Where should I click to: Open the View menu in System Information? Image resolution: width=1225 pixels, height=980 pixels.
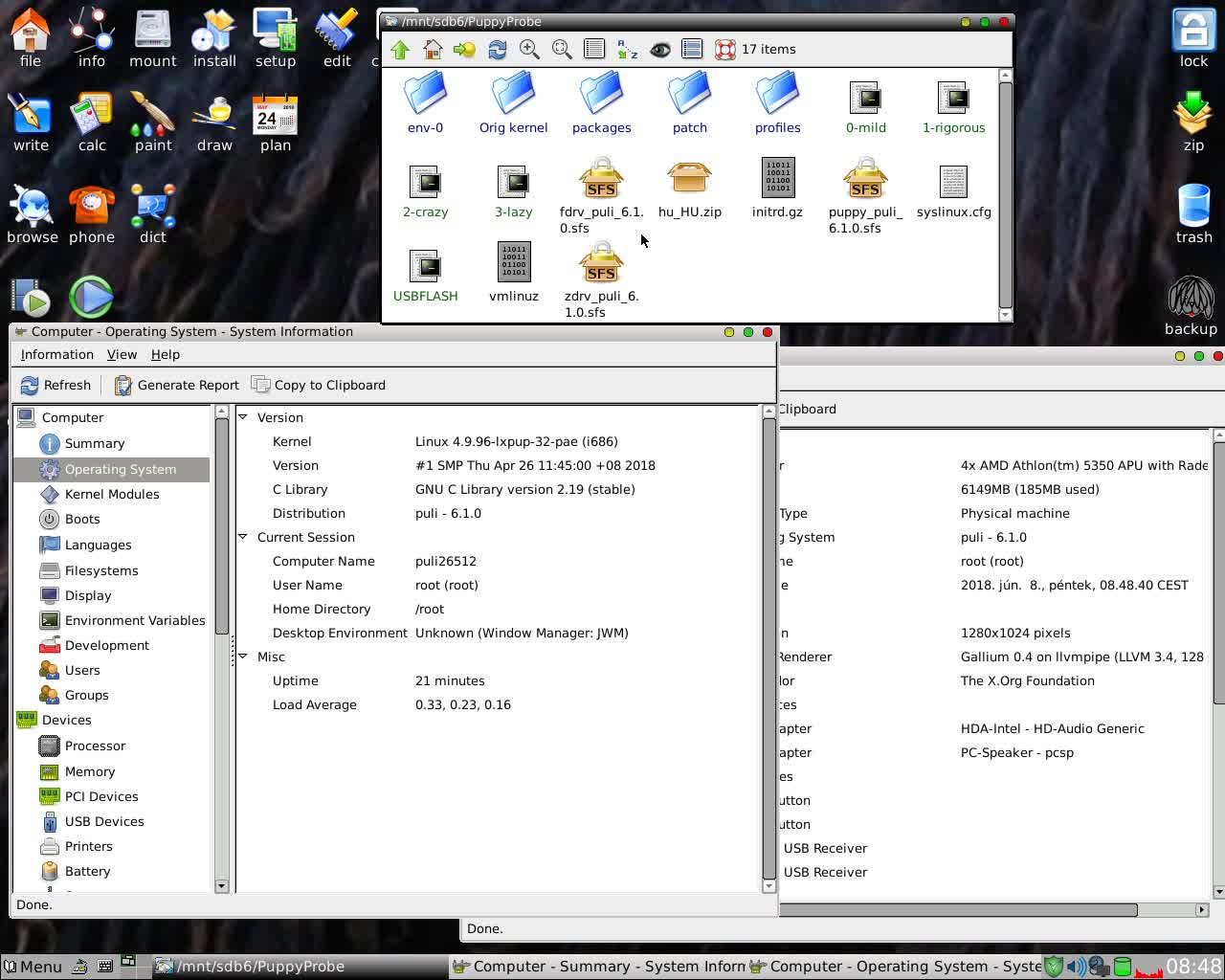click(x=122, y=354)
